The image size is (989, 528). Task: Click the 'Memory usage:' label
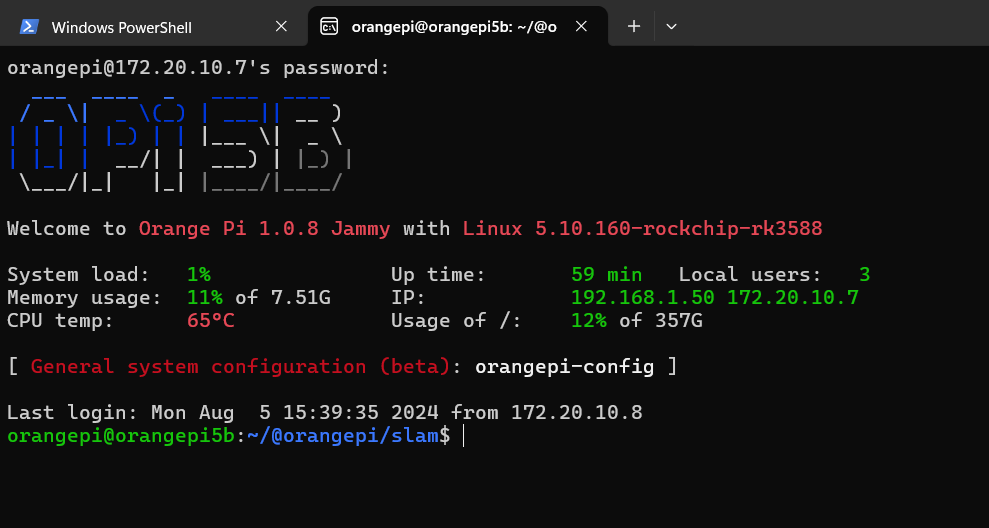85,297
